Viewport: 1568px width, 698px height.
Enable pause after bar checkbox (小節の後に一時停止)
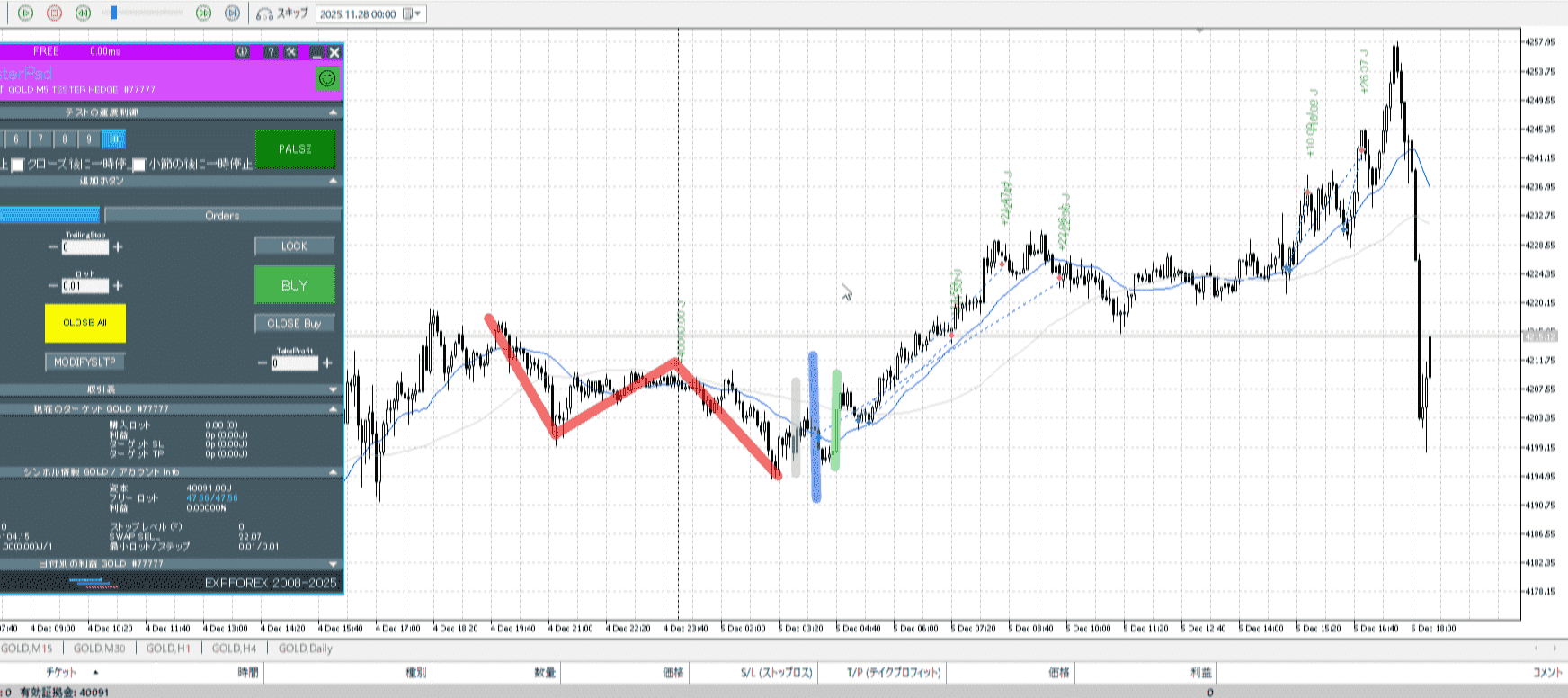coord(139,165)
